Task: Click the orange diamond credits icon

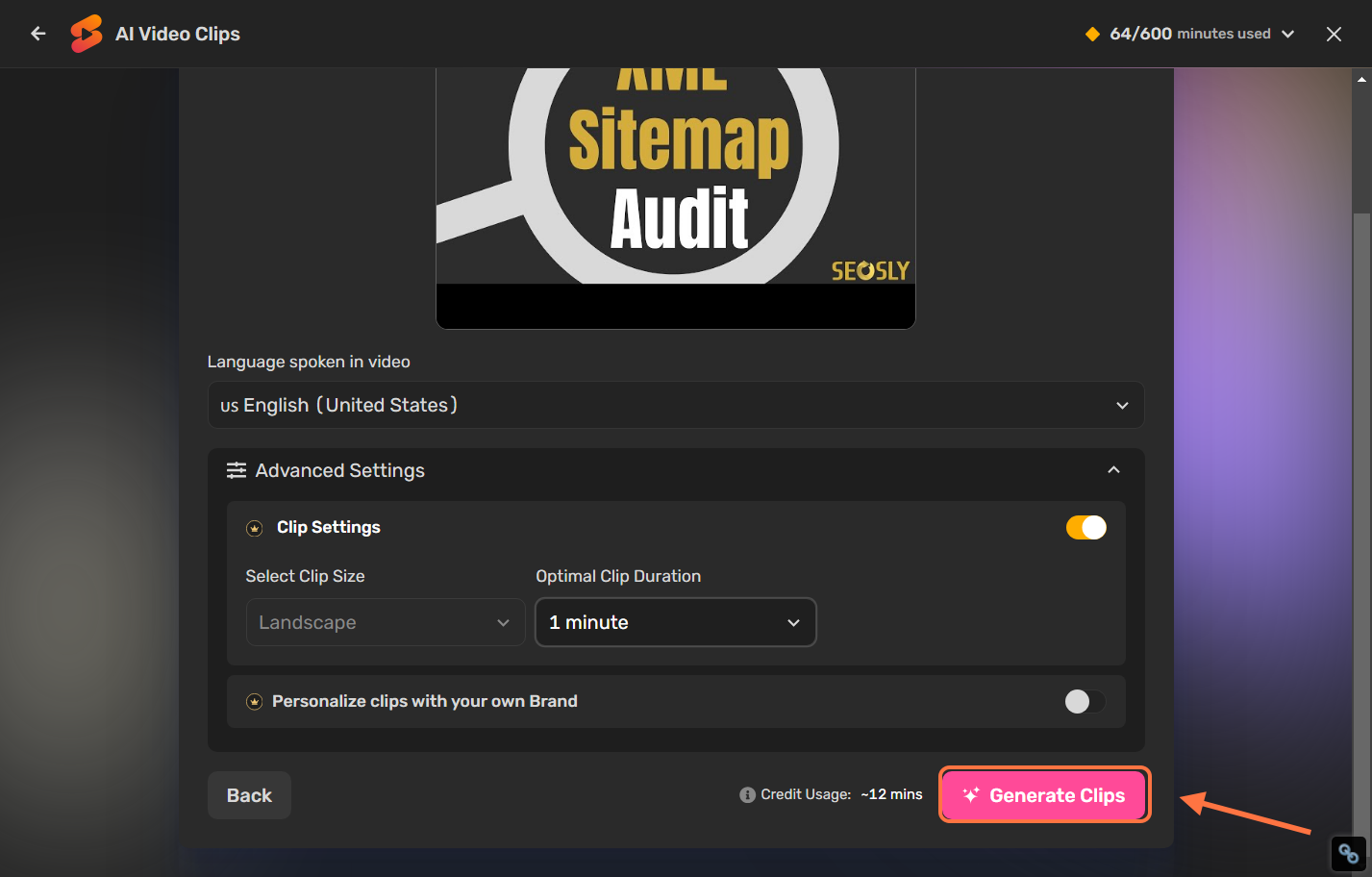Action: pos(1092,34)
